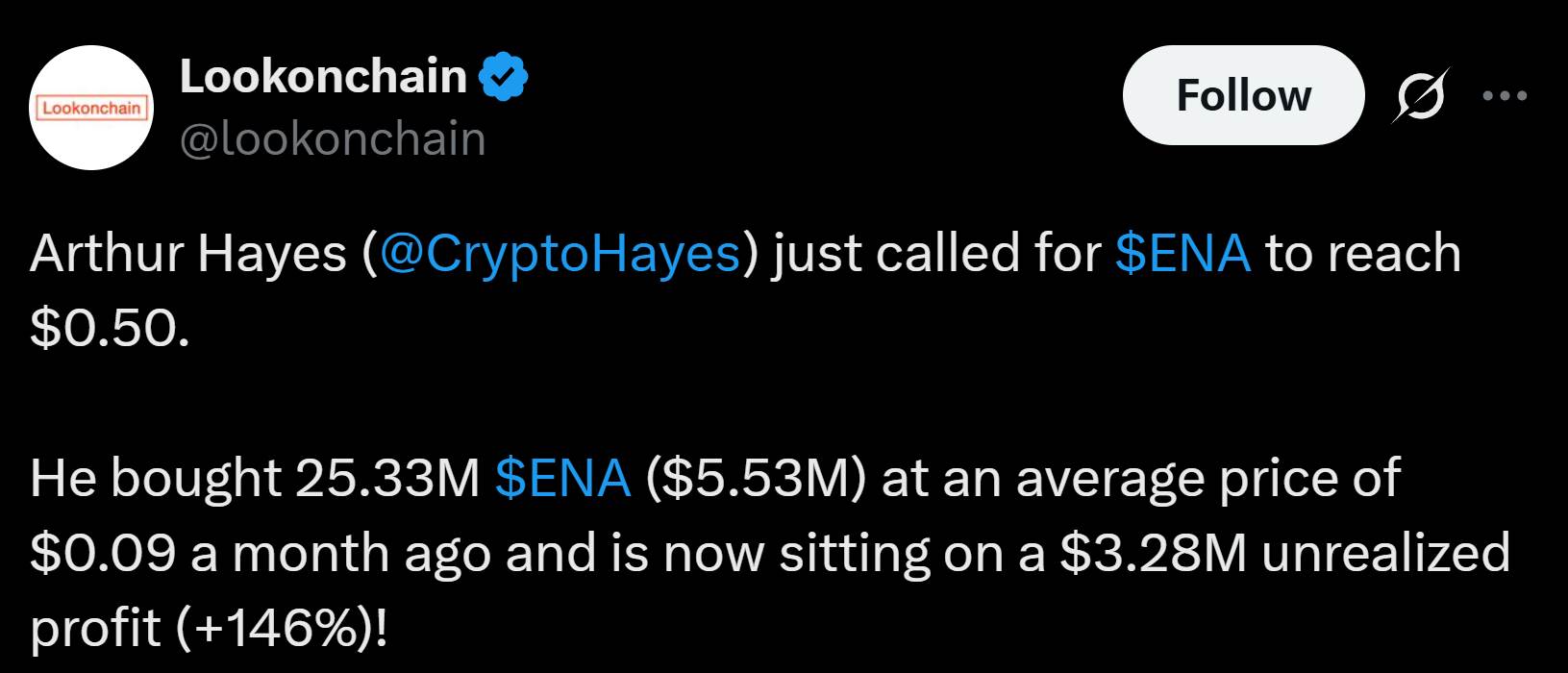
Task: Open the Lookonchain profile avatar
Action: click(x=91, y=108)
